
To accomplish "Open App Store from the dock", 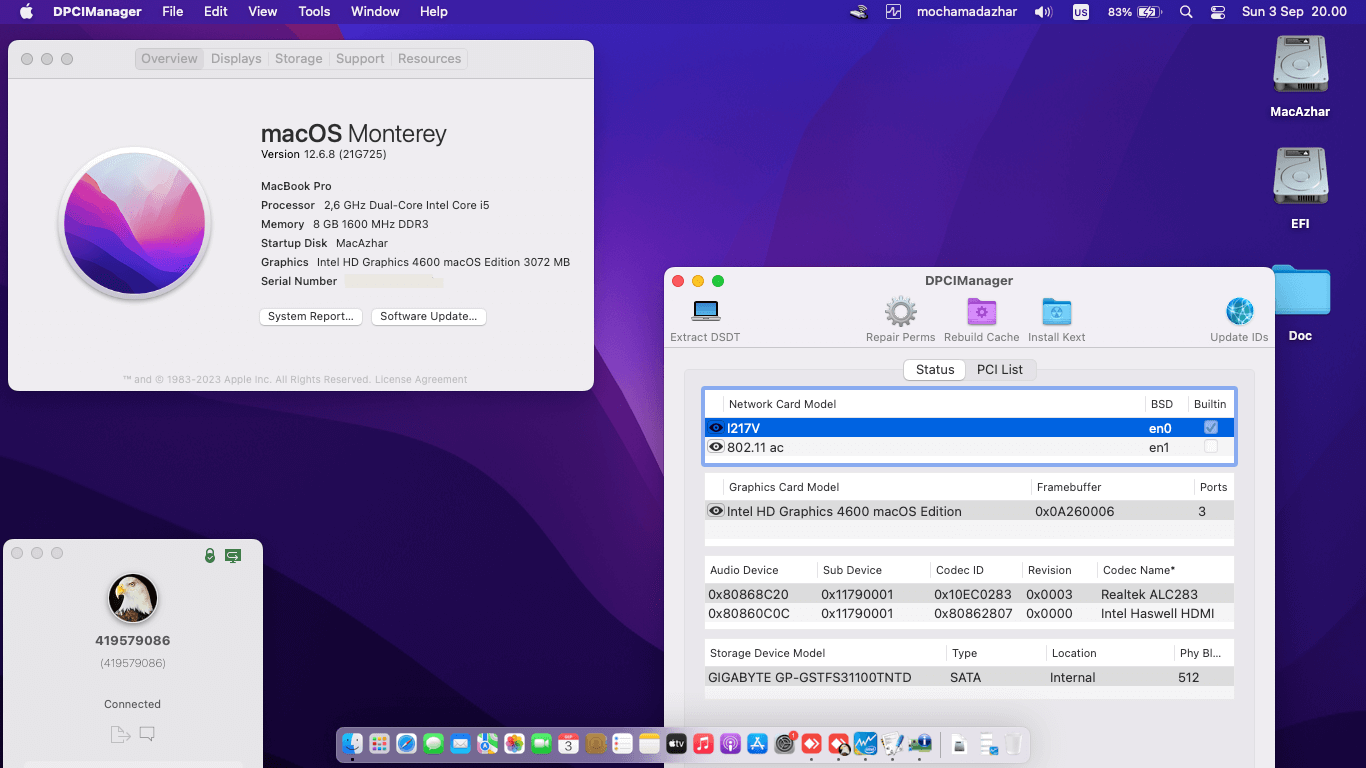I will tap(757, 743).
